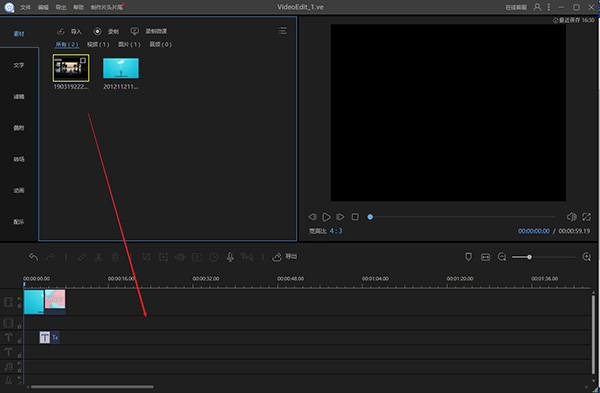The image size is (600, 393).
Task: Click the 导出 export button in toolbar
Action: (285, 257)
